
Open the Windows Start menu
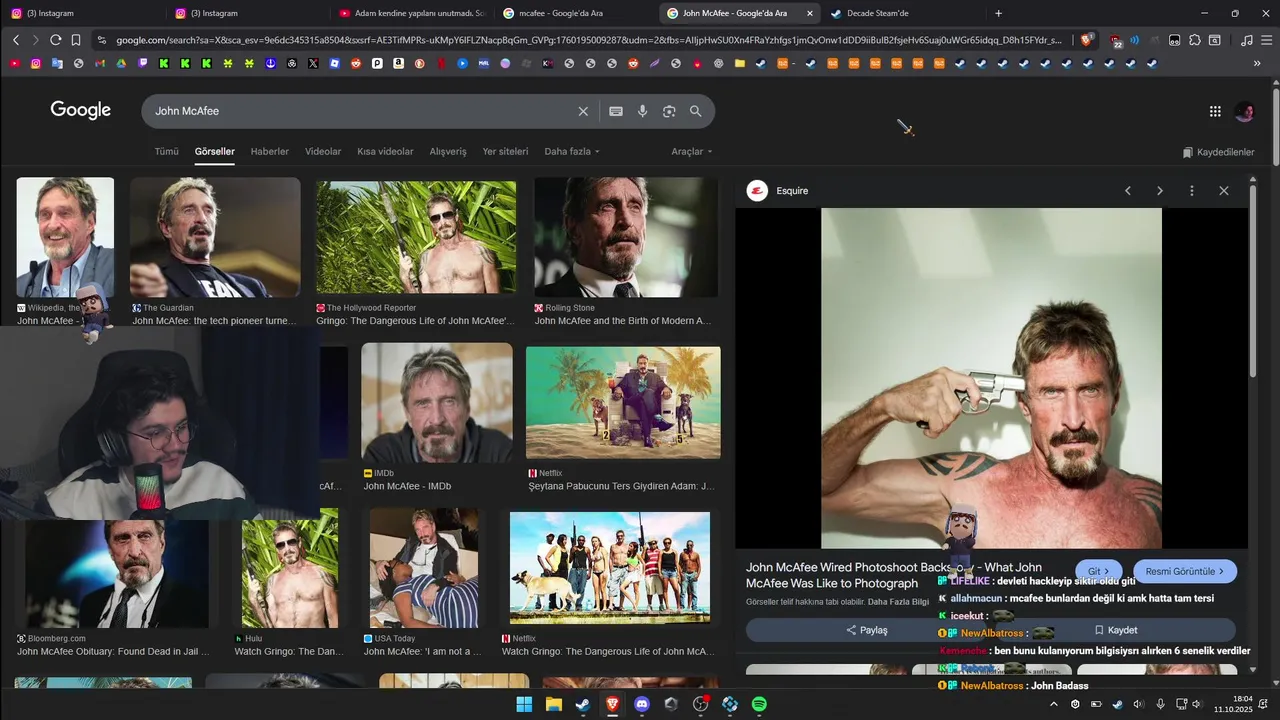coord(524,704)
